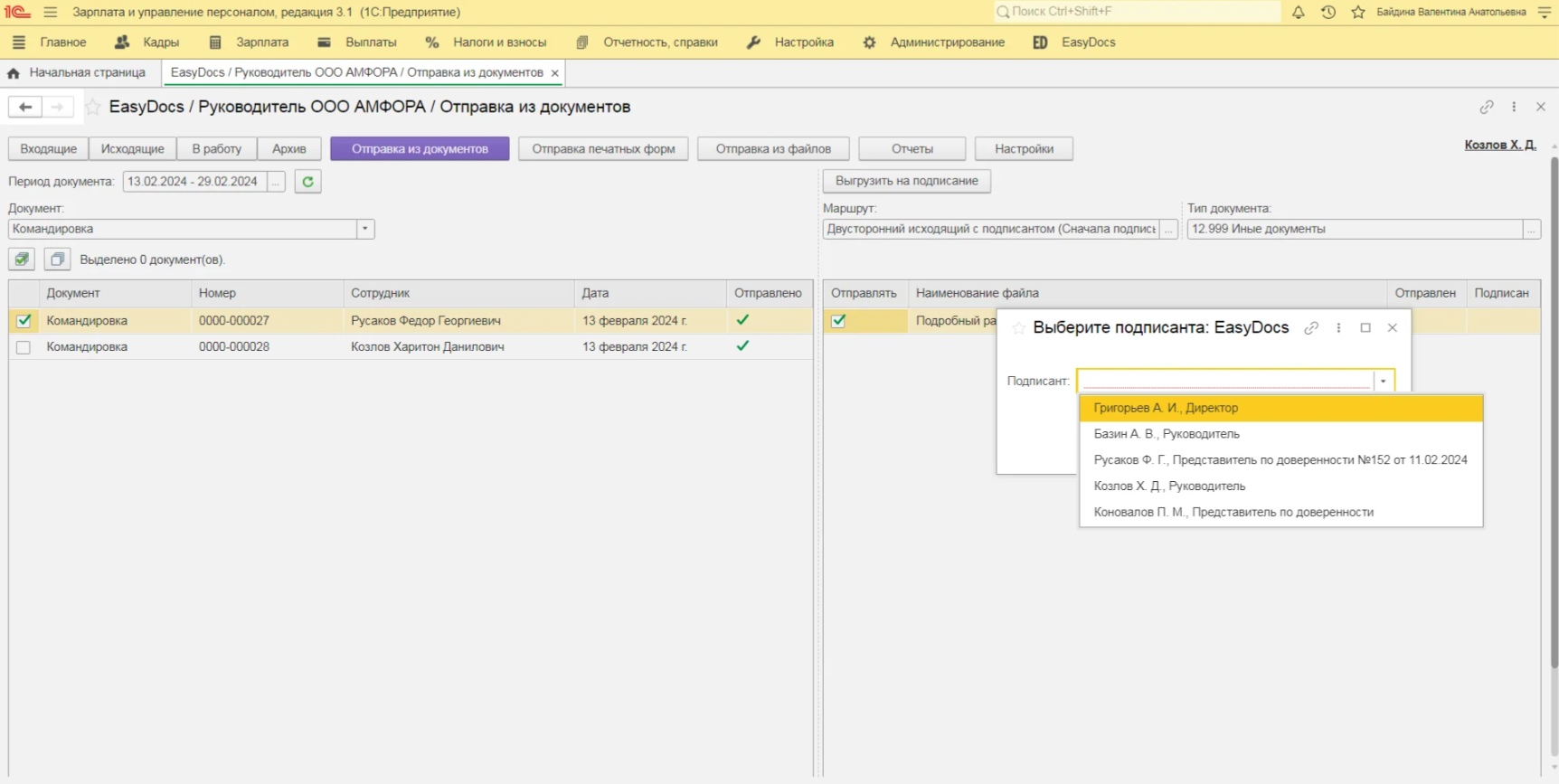This screenshot has height=784, width=1559.
Task: Choose Русаков Ф. Г. representative by доверенность №152
Action: 1281,461
